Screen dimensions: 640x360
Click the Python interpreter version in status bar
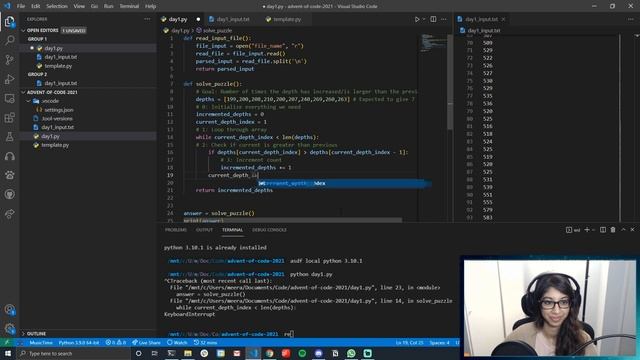click(x=79, y=342)
